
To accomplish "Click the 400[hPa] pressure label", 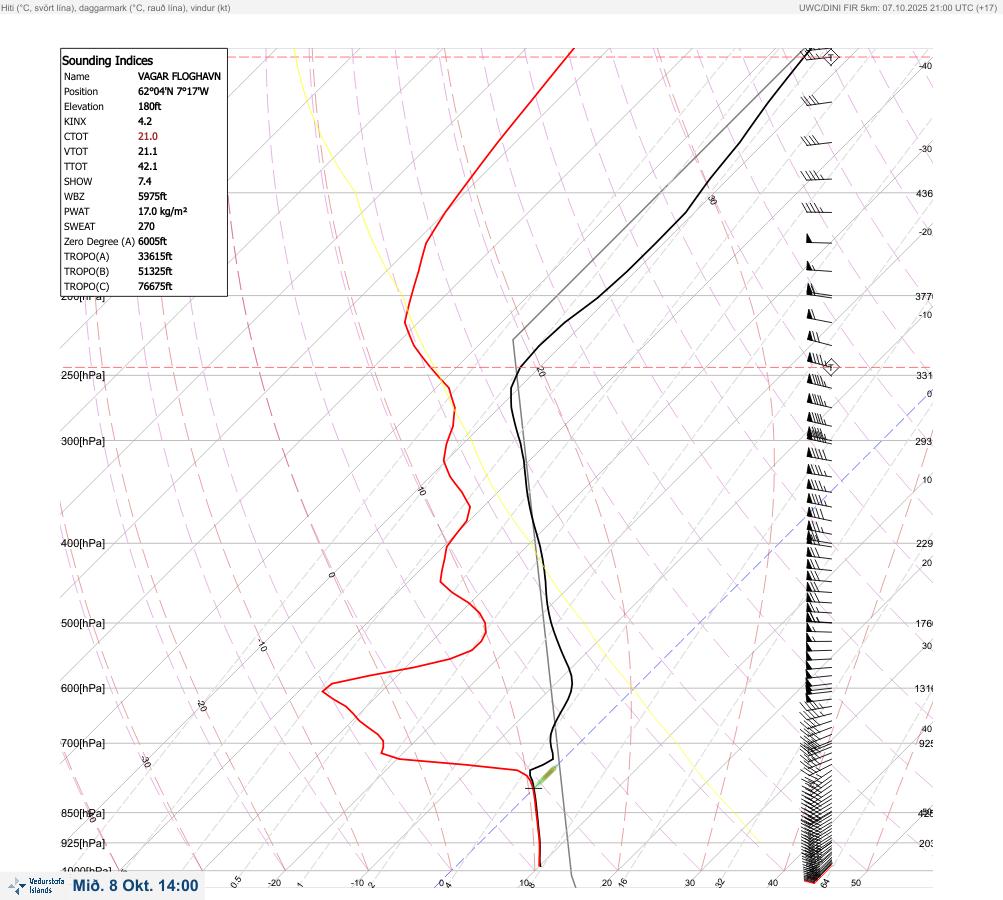I will [83, 543].
